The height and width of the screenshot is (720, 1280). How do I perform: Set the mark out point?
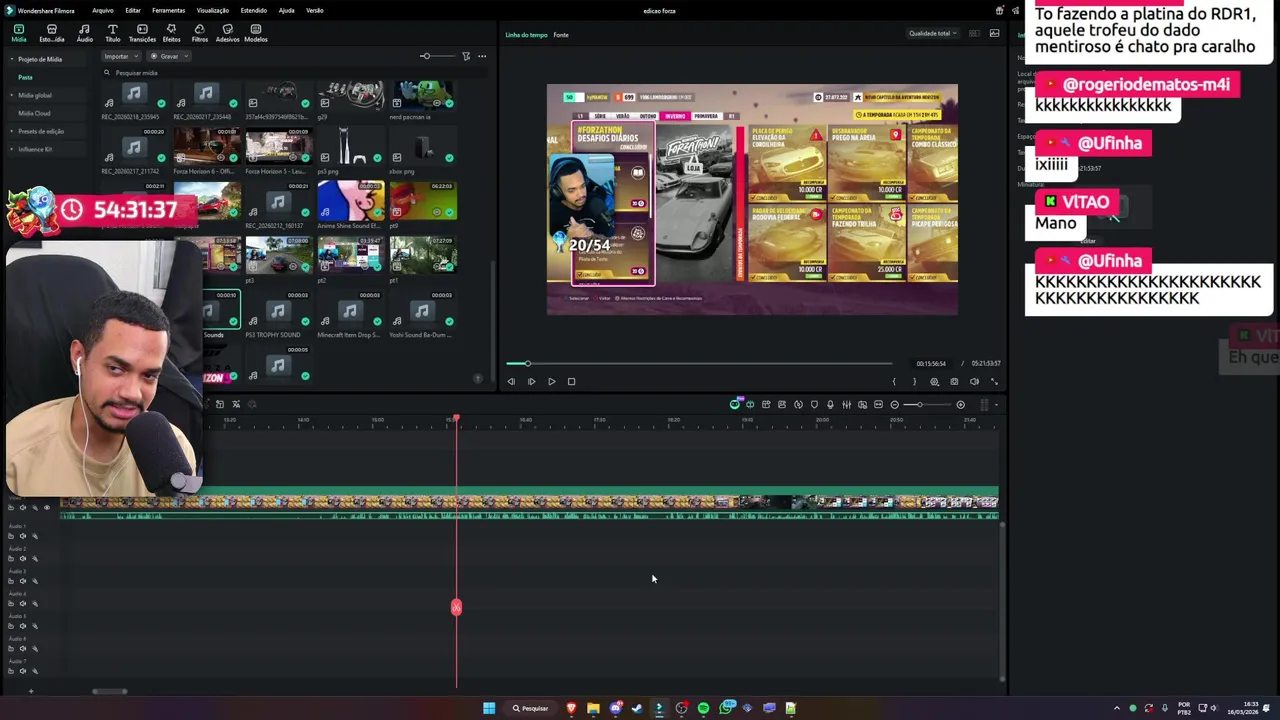pyautogui.click(x=914, y=381)
